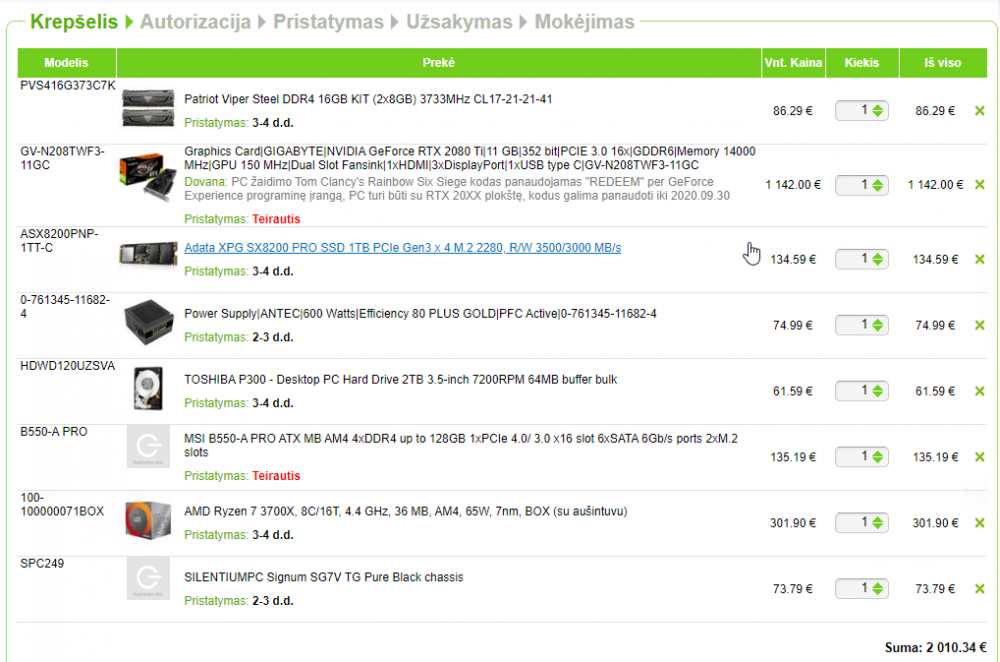Image resolution: width=1000 pixels, height=662 pixels.
Task: Remove the ANTEC 600 Watts power supply
Action: (980, 325)
